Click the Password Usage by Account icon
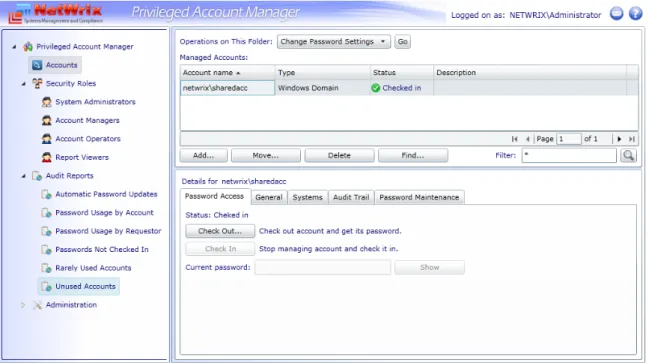This screenshot has height=363, width=649. tap(47, 213)
